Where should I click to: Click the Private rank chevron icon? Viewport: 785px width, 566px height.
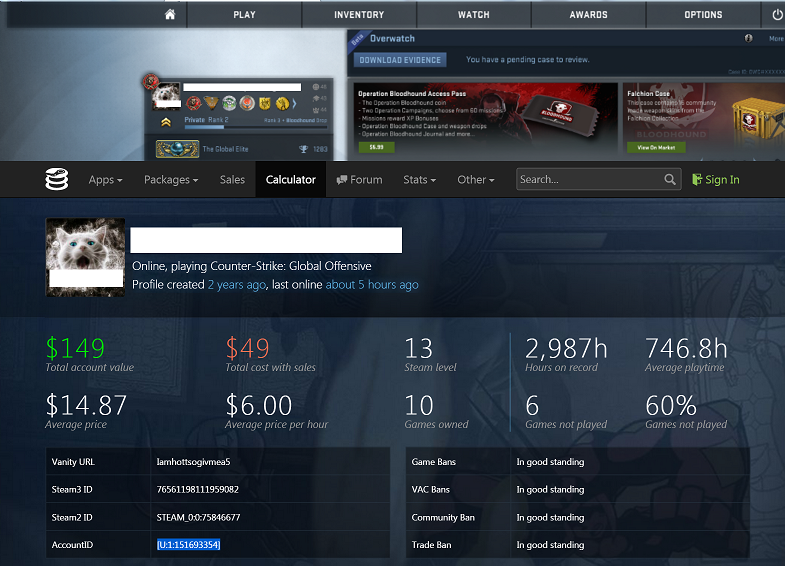coord(166,122)
